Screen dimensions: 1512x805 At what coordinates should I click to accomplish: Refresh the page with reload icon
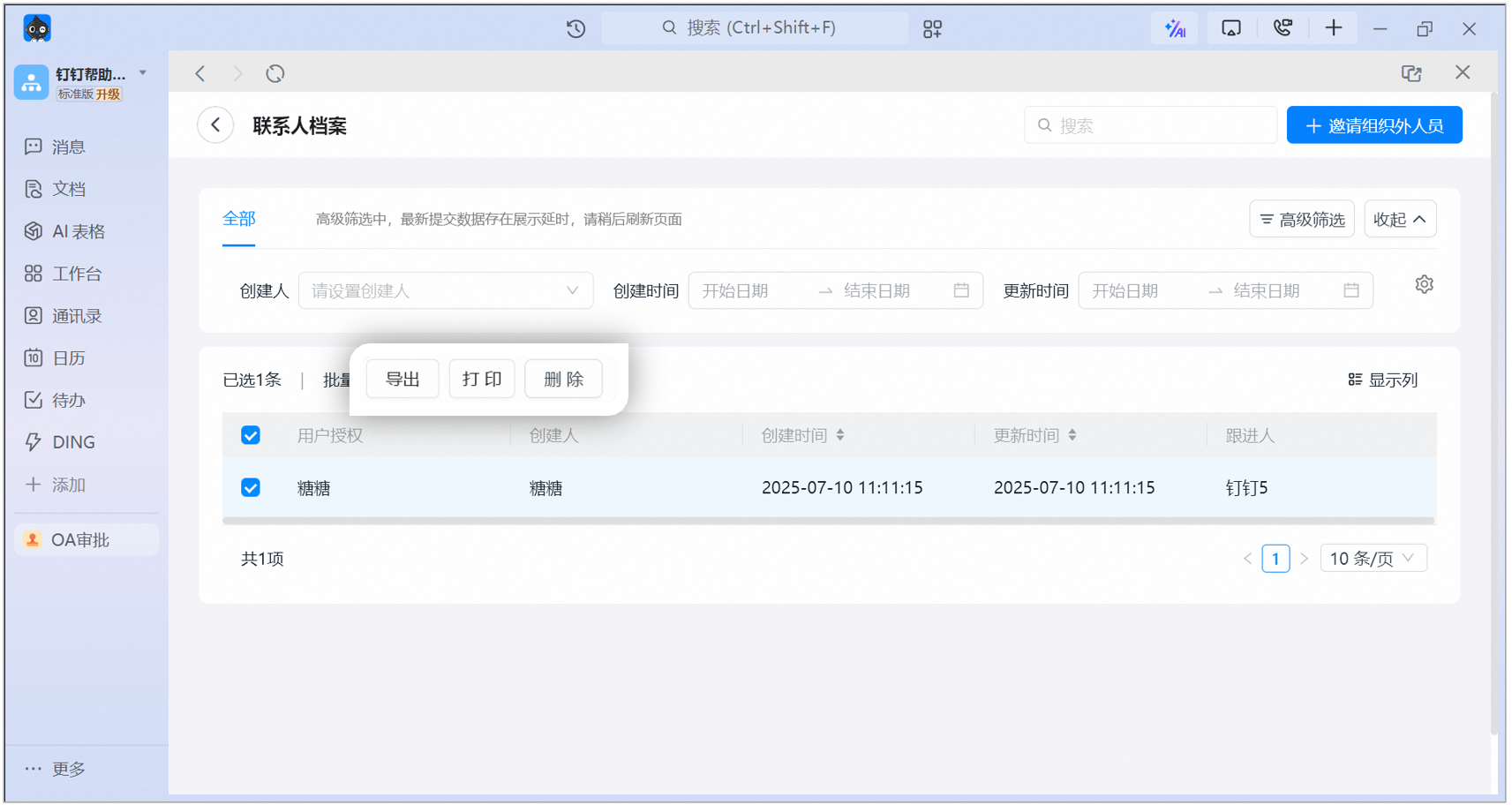tap(275, 73)
